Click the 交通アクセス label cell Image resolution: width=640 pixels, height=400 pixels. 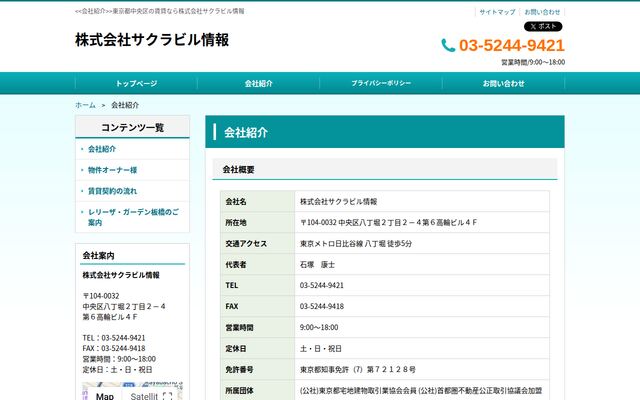(x=258, y=244)
